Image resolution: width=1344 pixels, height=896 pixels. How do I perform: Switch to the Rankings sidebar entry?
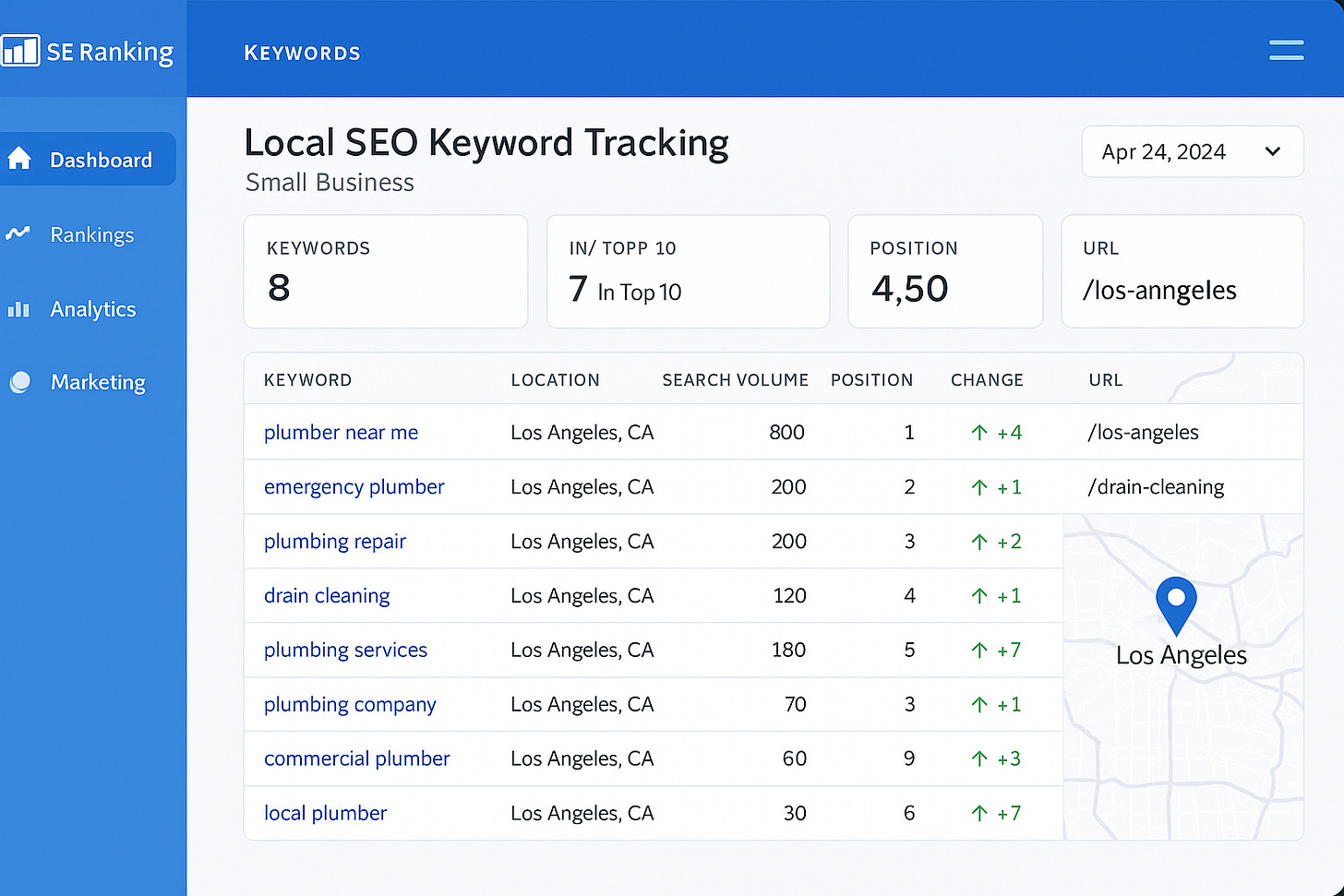pyautogui.click(x=92, y=234)
